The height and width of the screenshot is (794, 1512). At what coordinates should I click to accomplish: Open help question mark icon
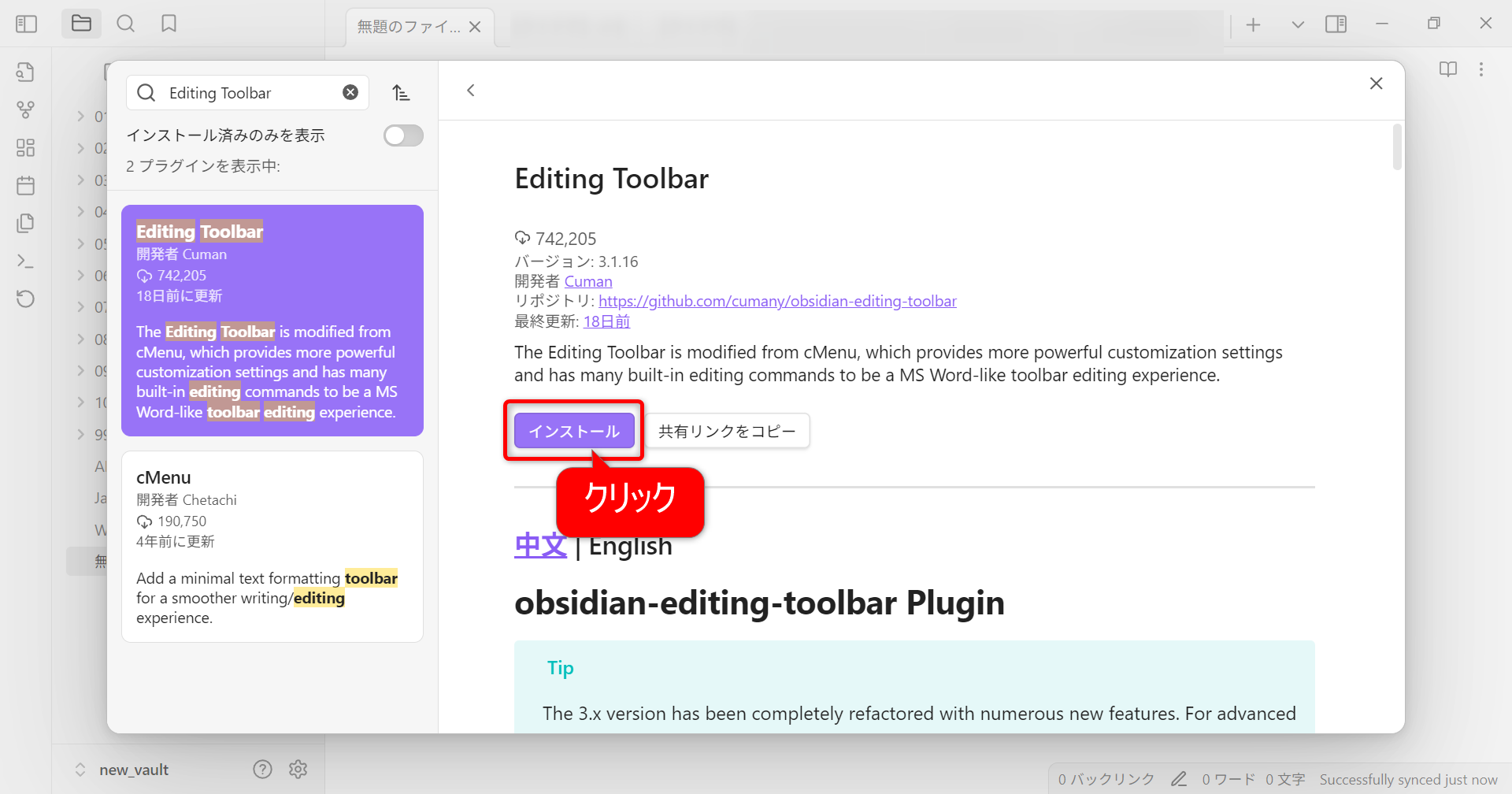click(262, 770)
